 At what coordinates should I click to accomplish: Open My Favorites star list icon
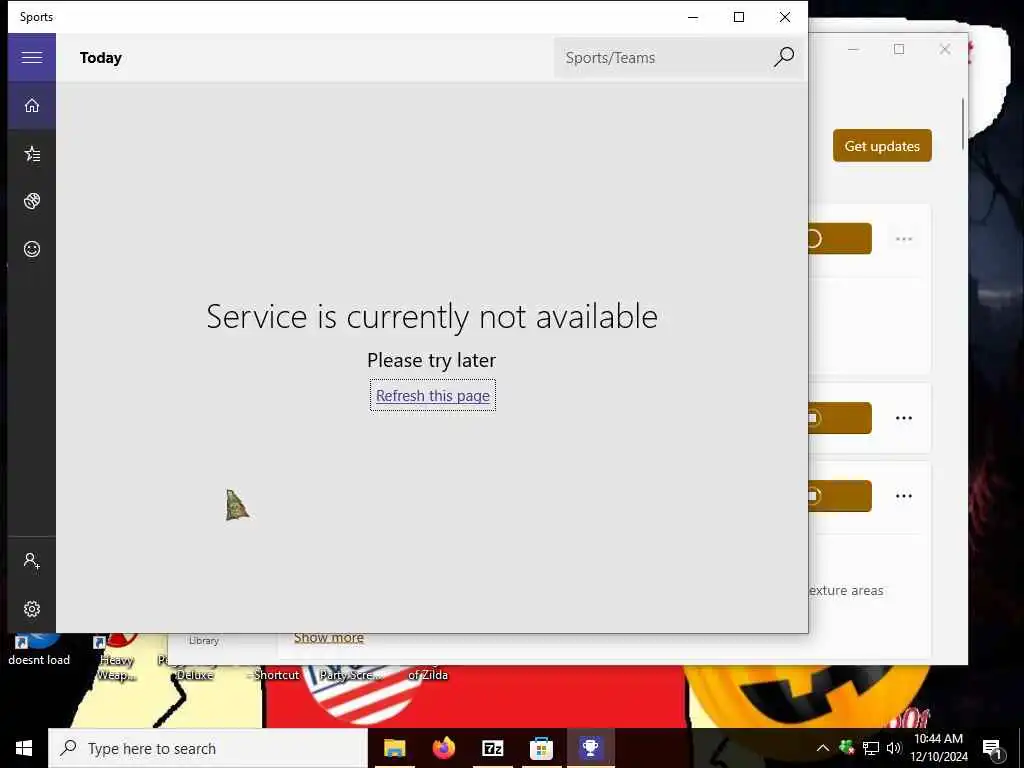coord(31,153)
